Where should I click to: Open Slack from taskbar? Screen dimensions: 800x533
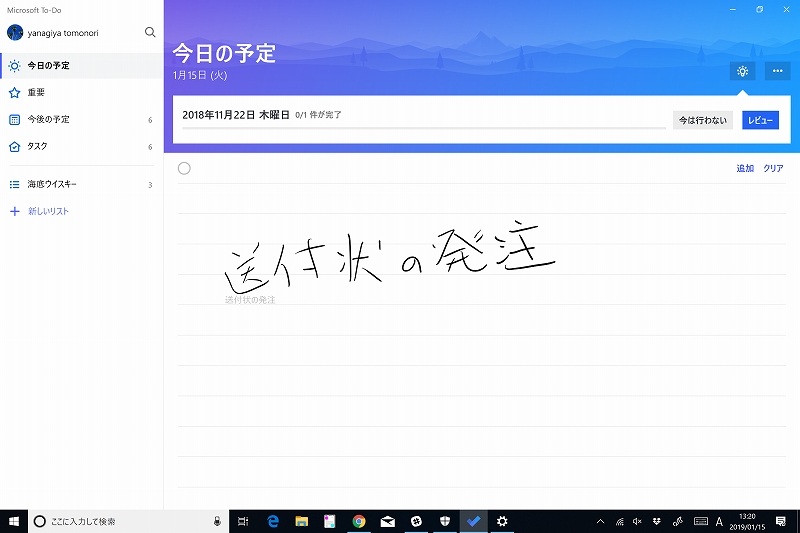coord(416,521)
